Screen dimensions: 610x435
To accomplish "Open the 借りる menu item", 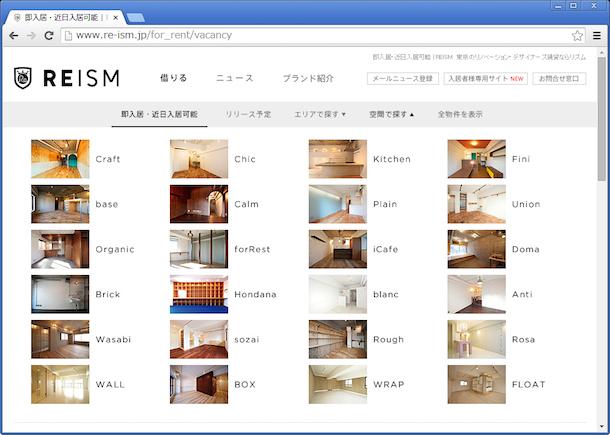I will tap(174, 78).
